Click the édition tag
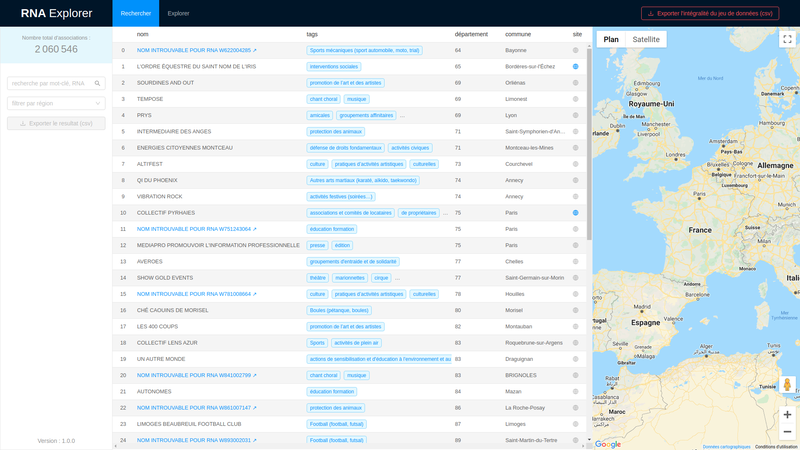The image size is (800, 450). pyautogui.click(x=342, y=245)
